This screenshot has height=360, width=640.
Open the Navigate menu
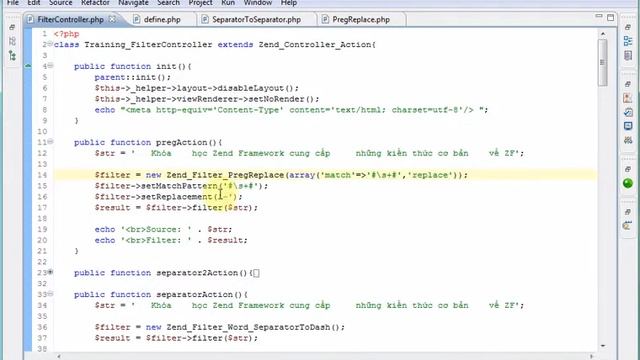[x=133, y=3]
